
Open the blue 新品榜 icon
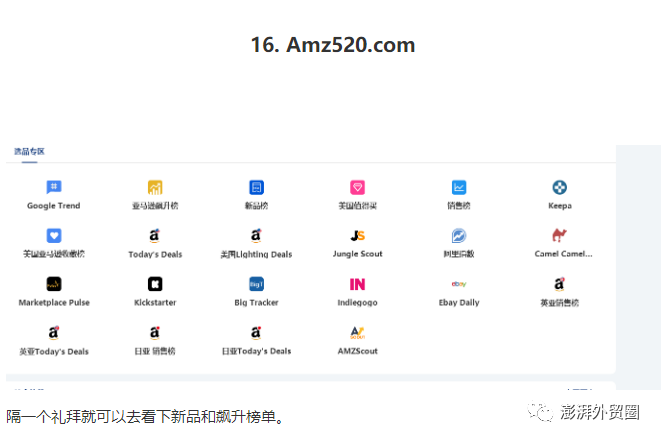[256, 187]
